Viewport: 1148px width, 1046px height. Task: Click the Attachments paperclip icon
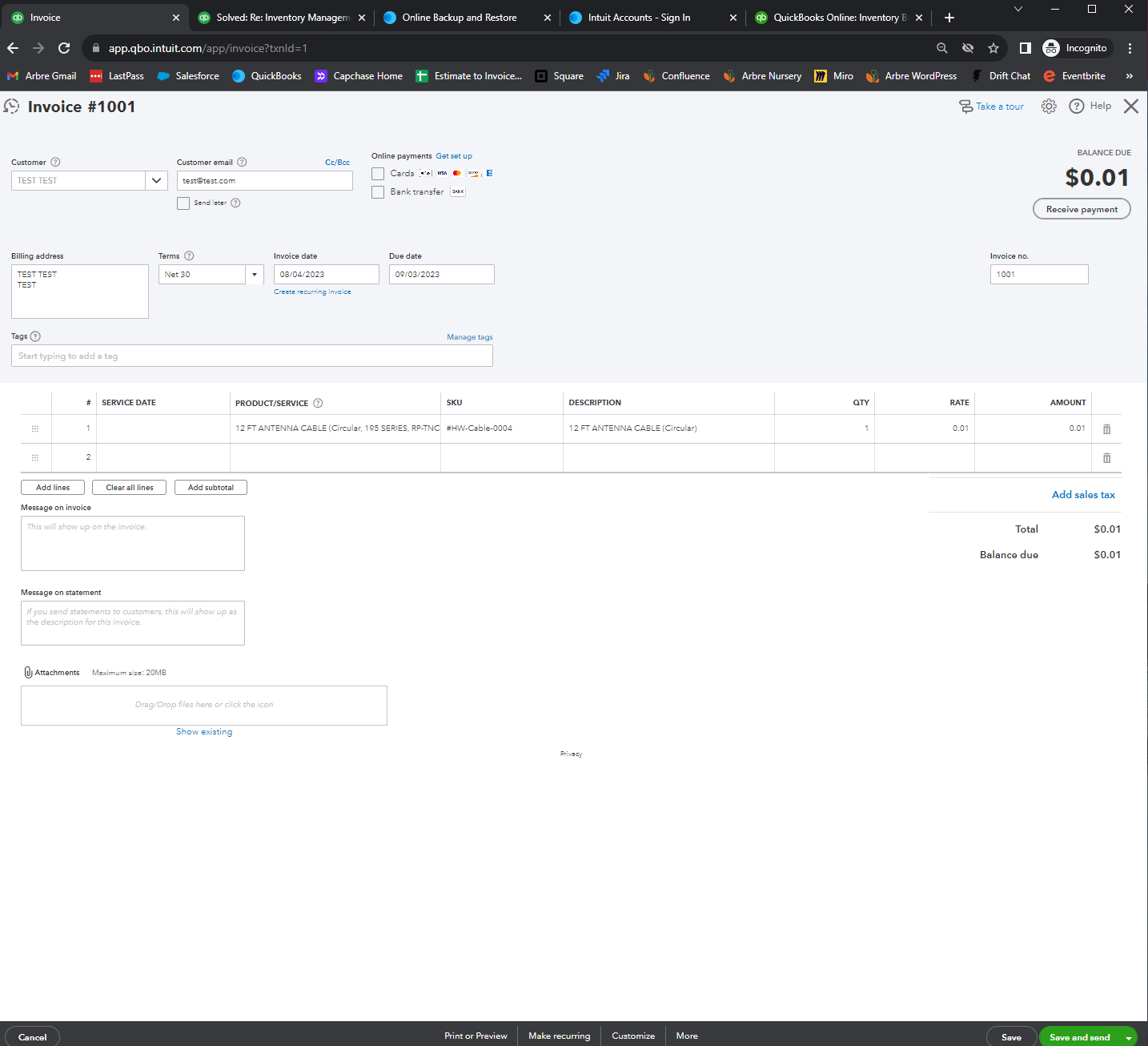(x=28, y=672)
